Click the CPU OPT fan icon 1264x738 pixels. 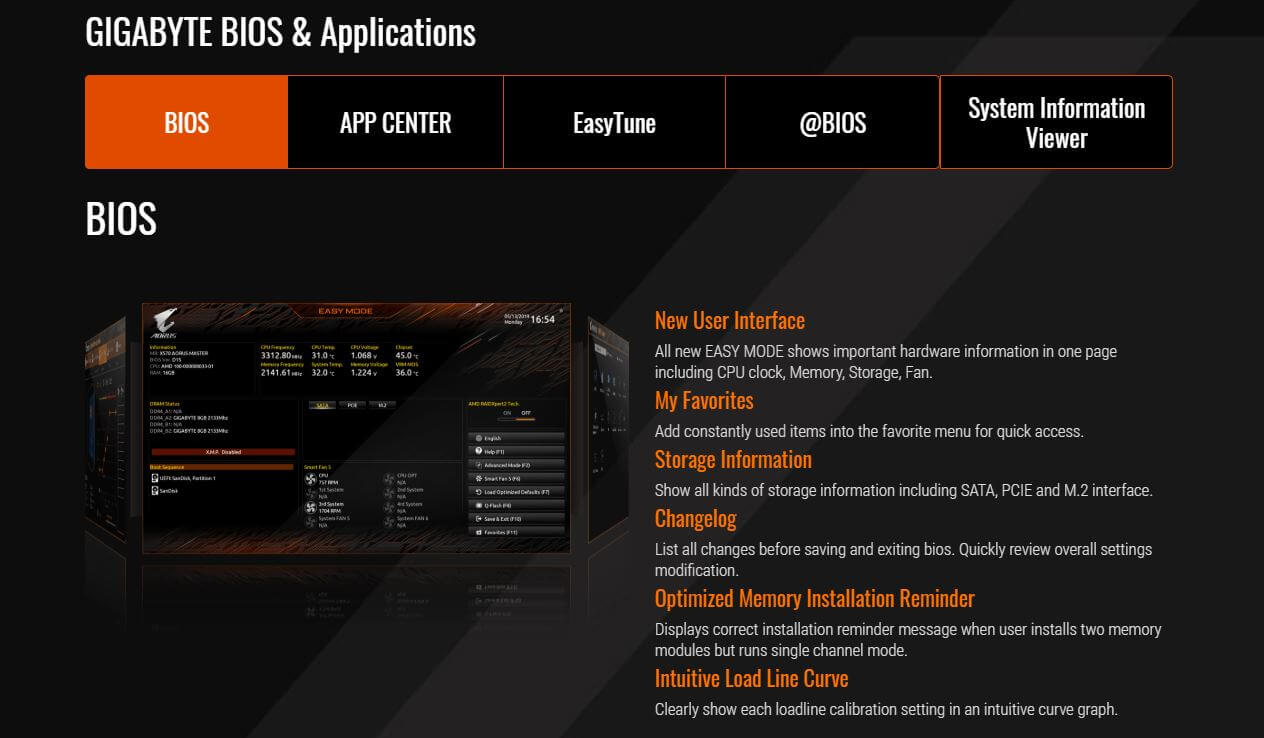[389, 478]
